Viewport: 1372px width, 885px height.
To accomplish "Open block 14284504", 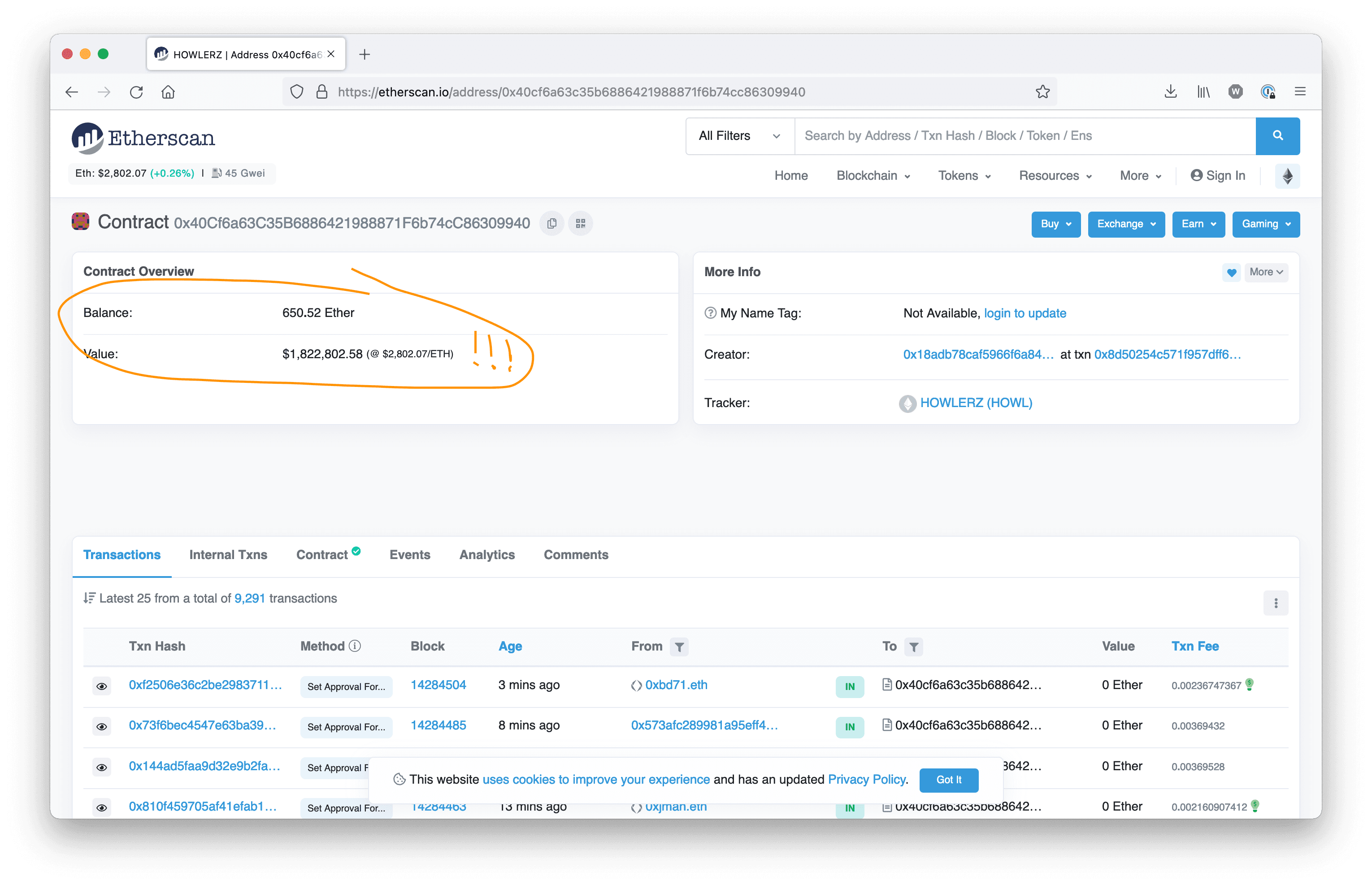I will click(439, 685).
